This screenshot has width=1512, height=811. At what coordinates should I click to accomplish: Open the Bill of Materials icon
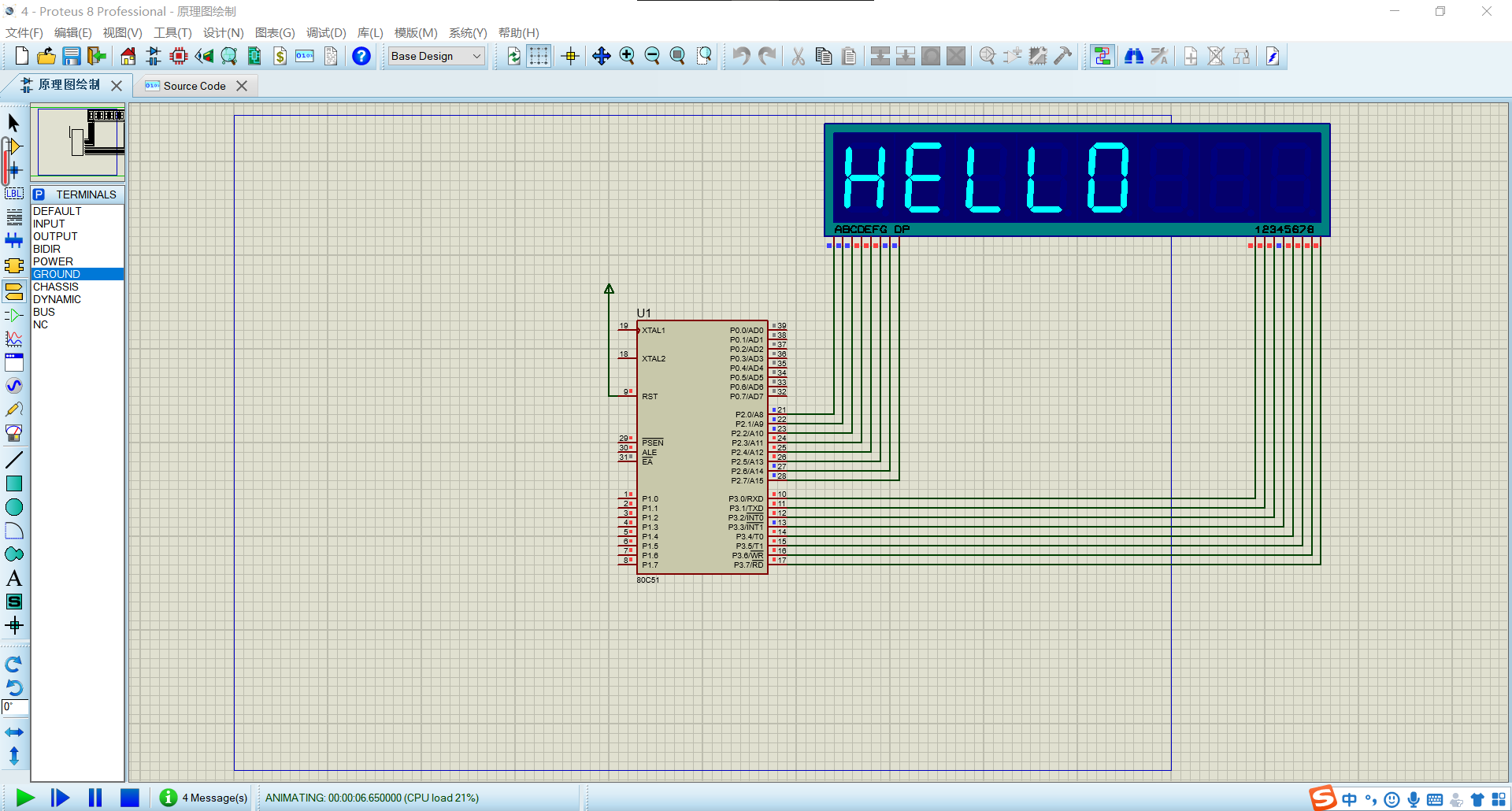pyautogui.click(x=280, y=56)
